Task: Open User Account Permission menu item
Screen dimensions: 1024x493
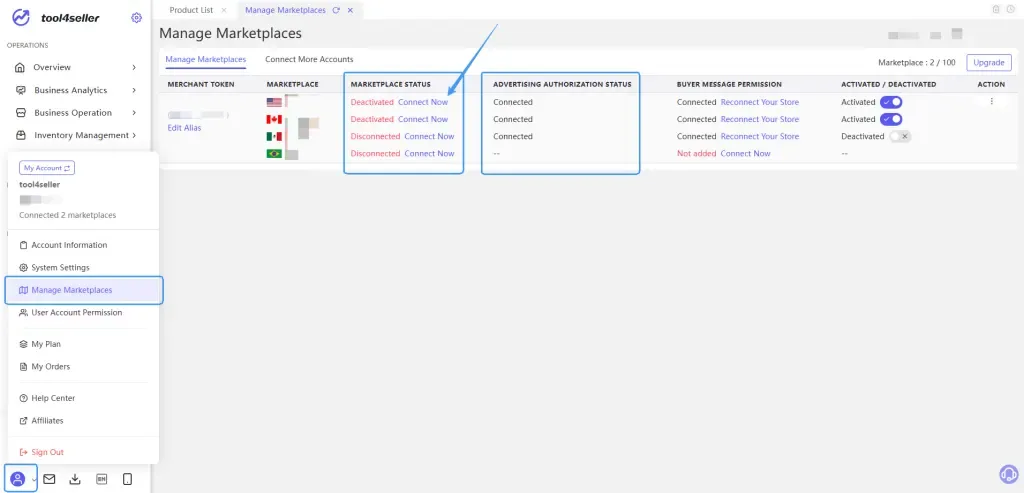Action: coord(76,313)
